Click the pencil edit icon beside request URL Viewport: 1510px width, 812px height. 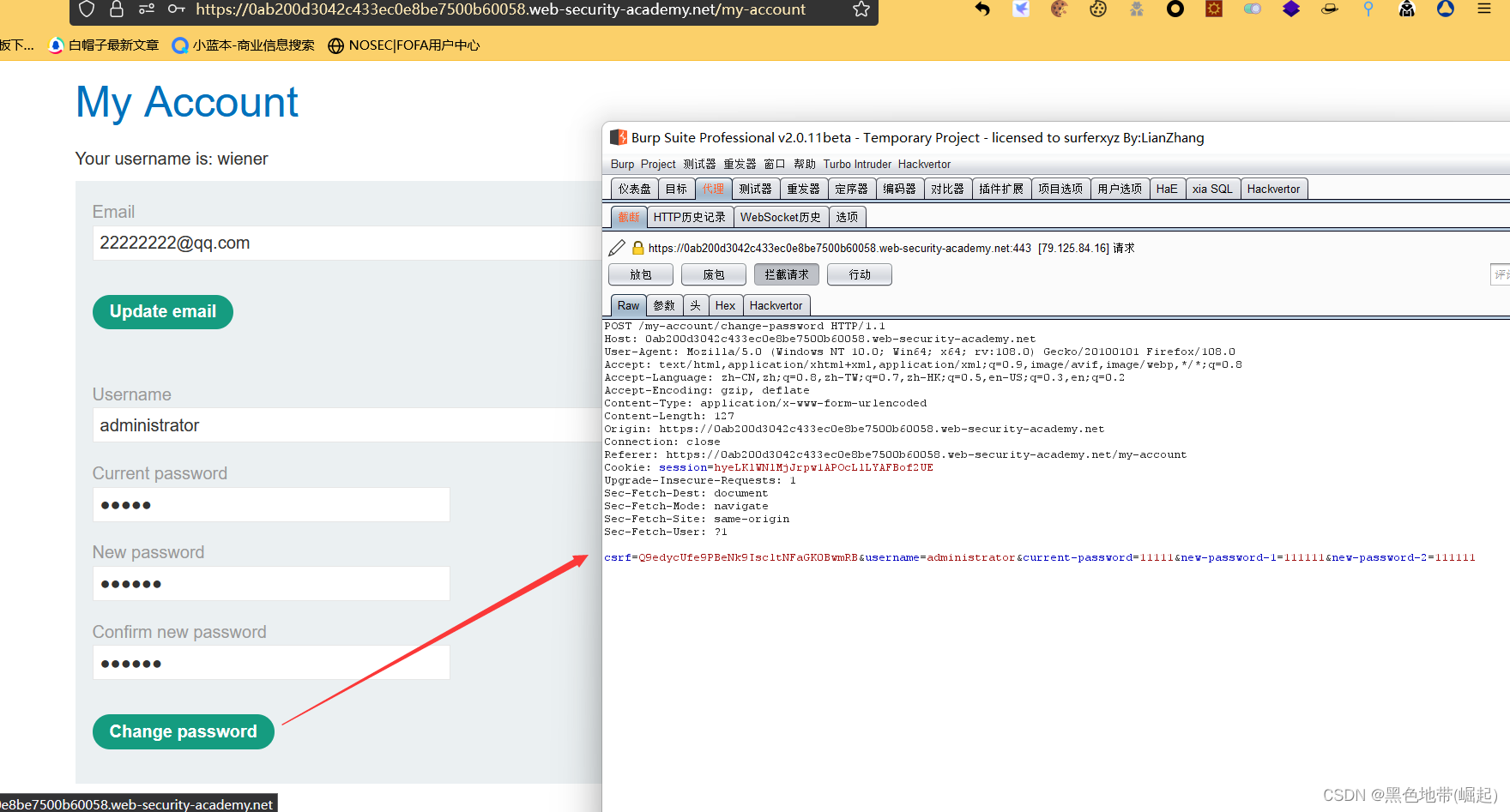[x=617, y=248]
